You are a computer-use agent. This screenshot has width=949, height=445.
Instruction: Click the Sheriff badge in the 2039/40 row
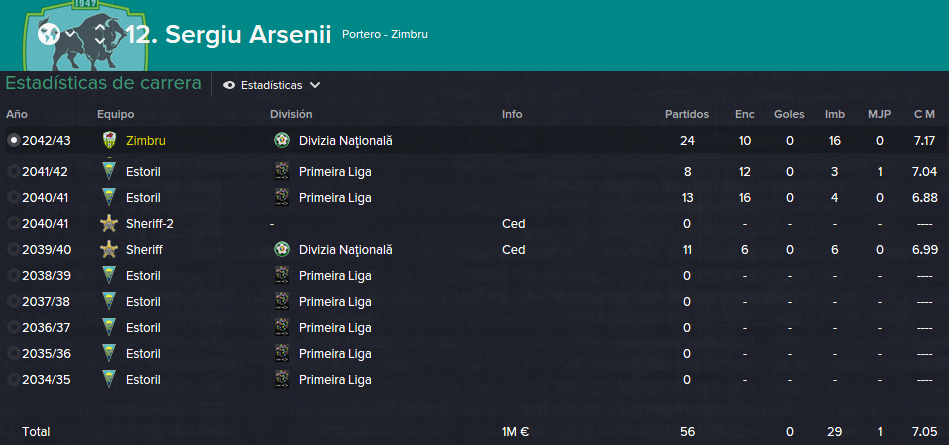click(109, 249)
